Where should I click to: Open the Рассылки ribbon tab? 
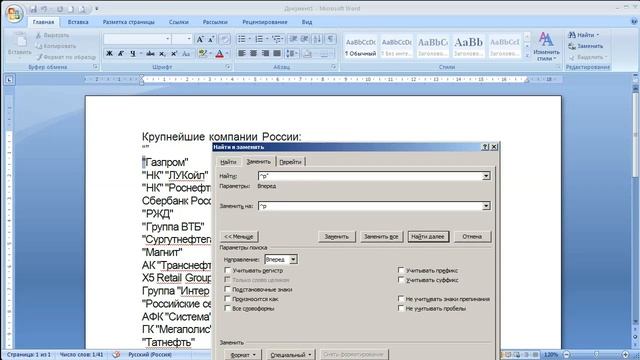(x=215, y=22)
